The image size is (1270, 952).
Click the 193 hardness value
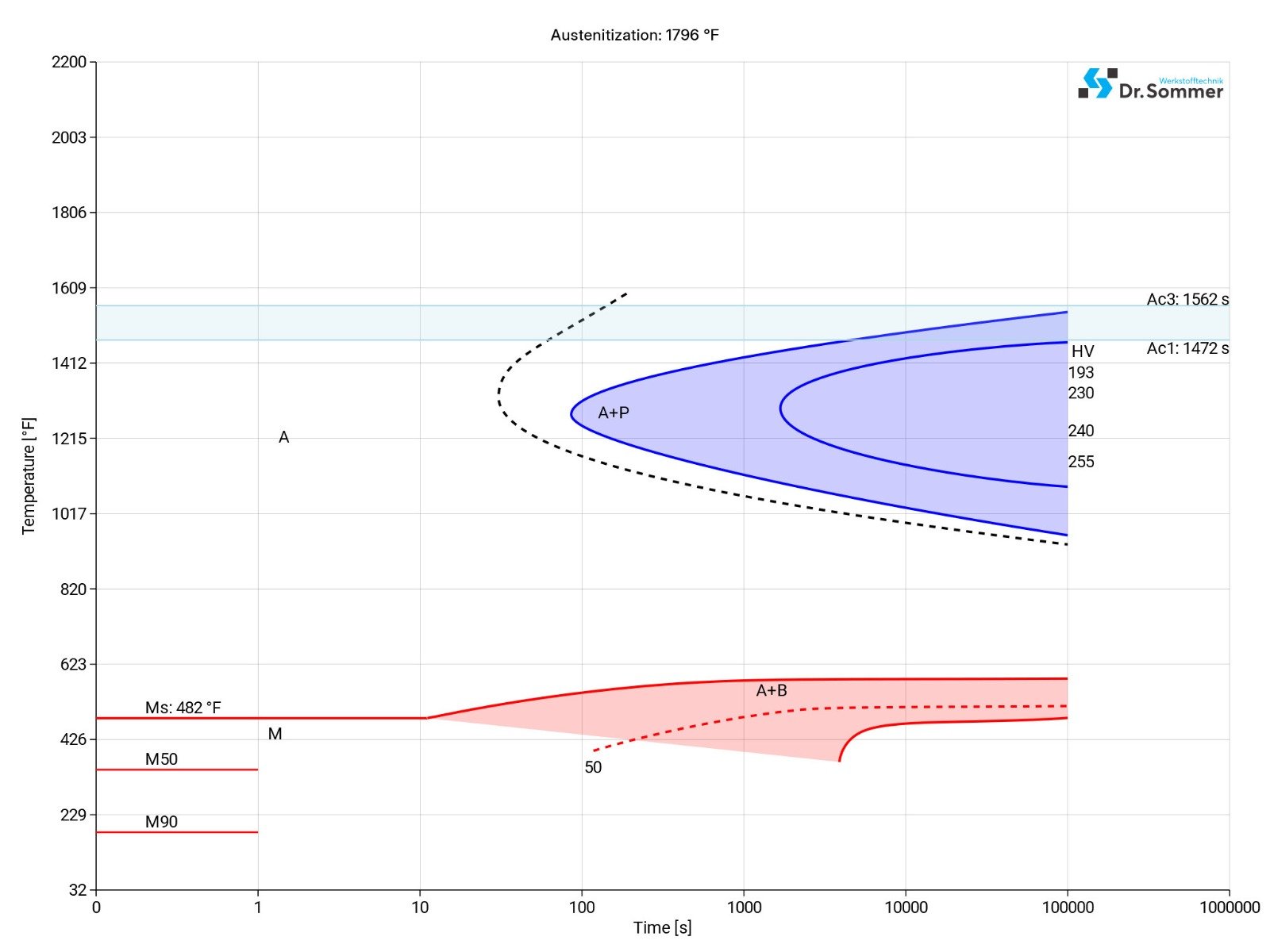pos(1080,372)
